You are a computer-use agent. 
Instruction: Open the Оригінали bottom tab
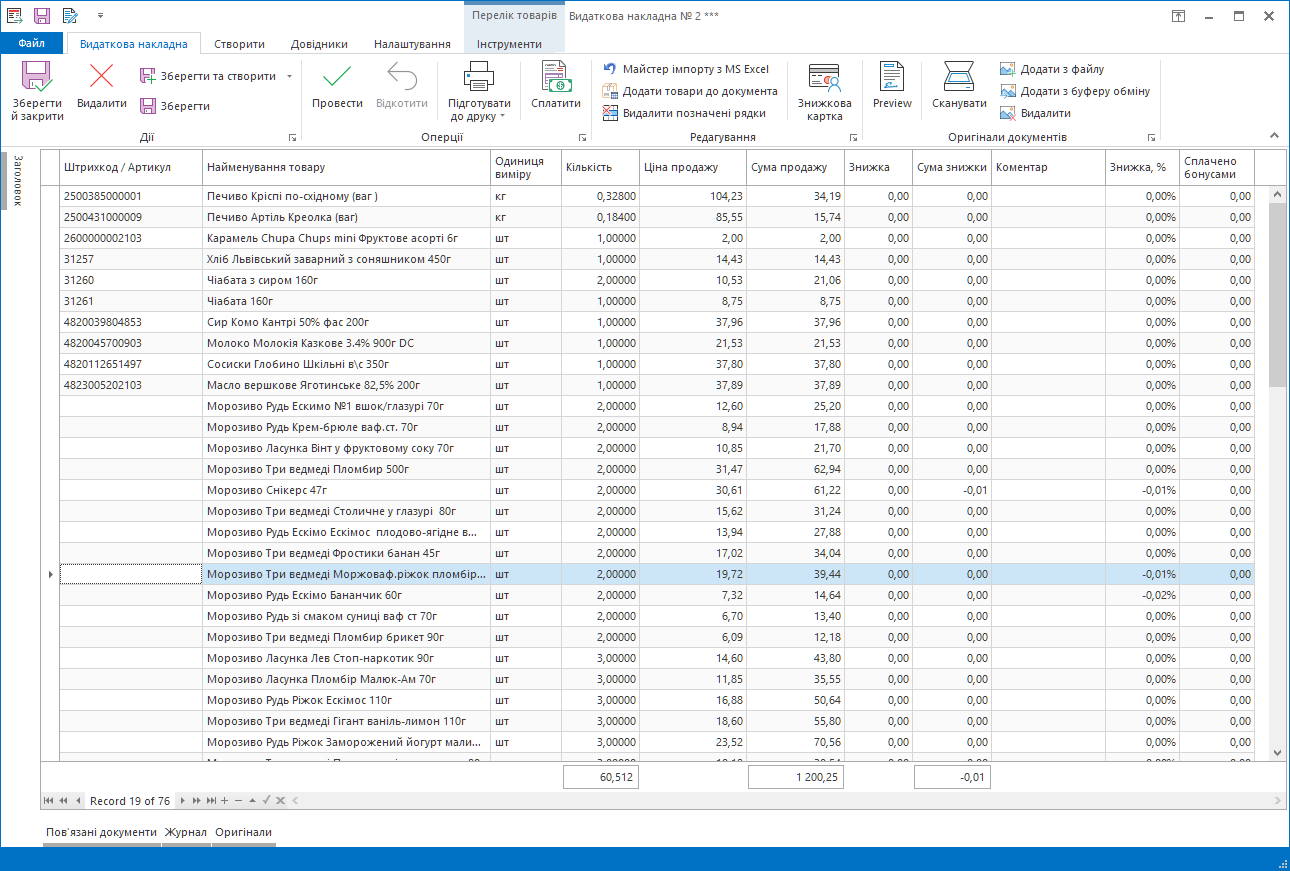point(243,832)
